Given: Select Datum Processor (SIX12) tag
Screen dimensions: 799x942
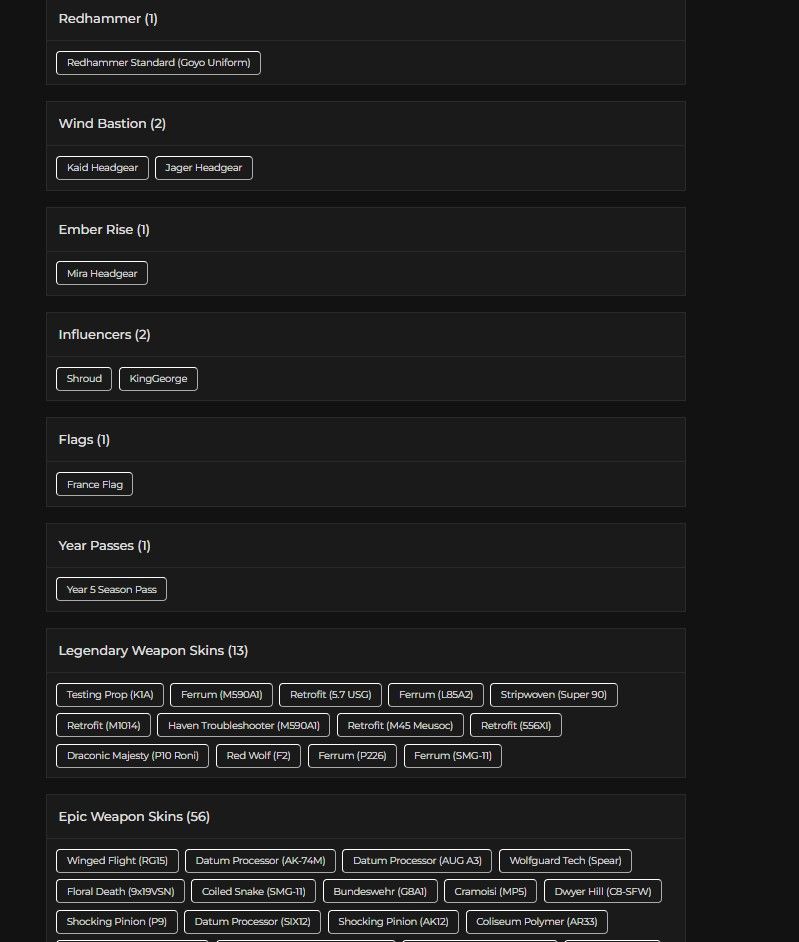Looking at the screenshot, I should 252,922.
